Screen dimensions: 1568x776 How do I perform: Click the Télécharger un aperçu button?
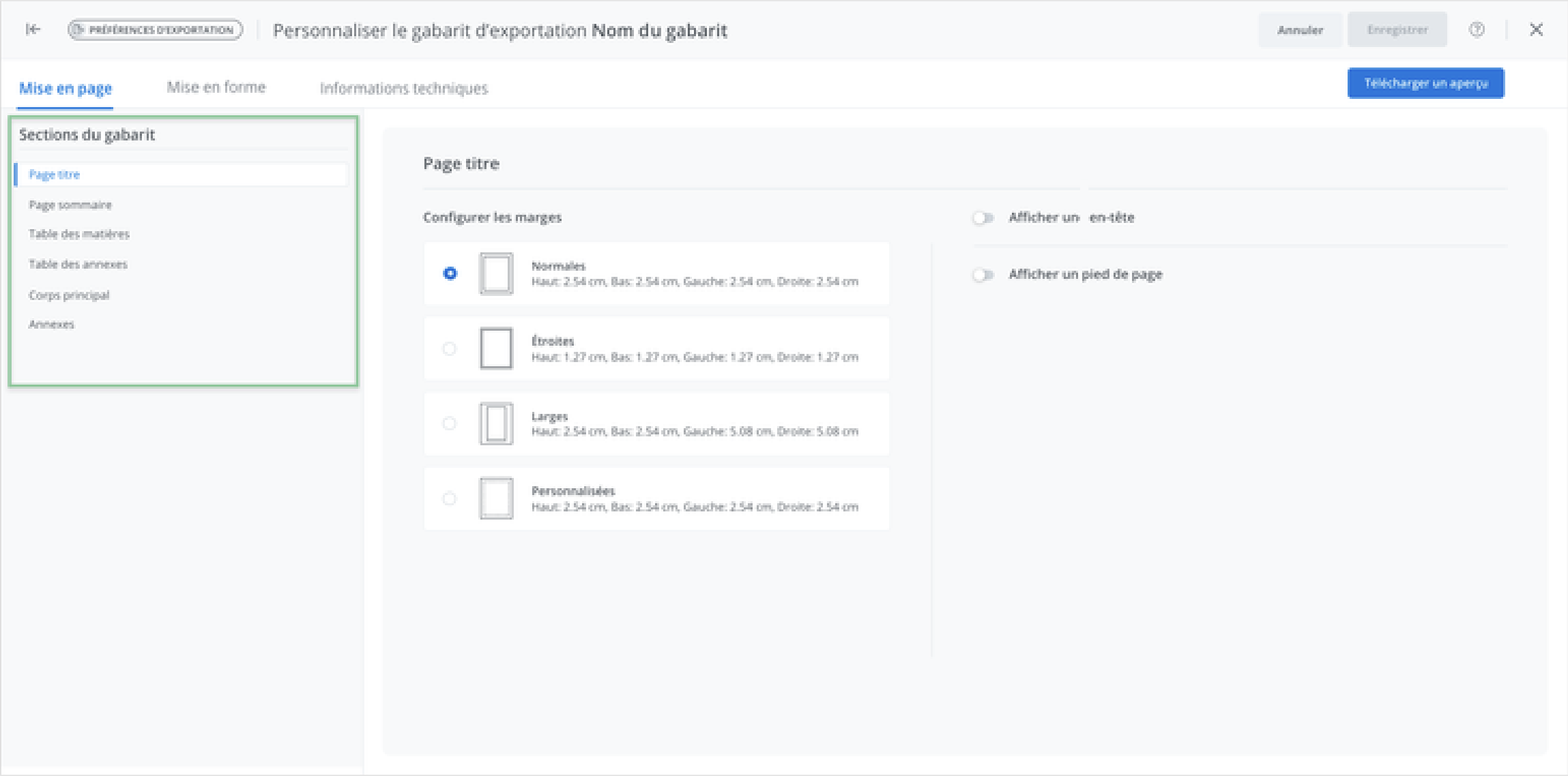(1425, 83)
